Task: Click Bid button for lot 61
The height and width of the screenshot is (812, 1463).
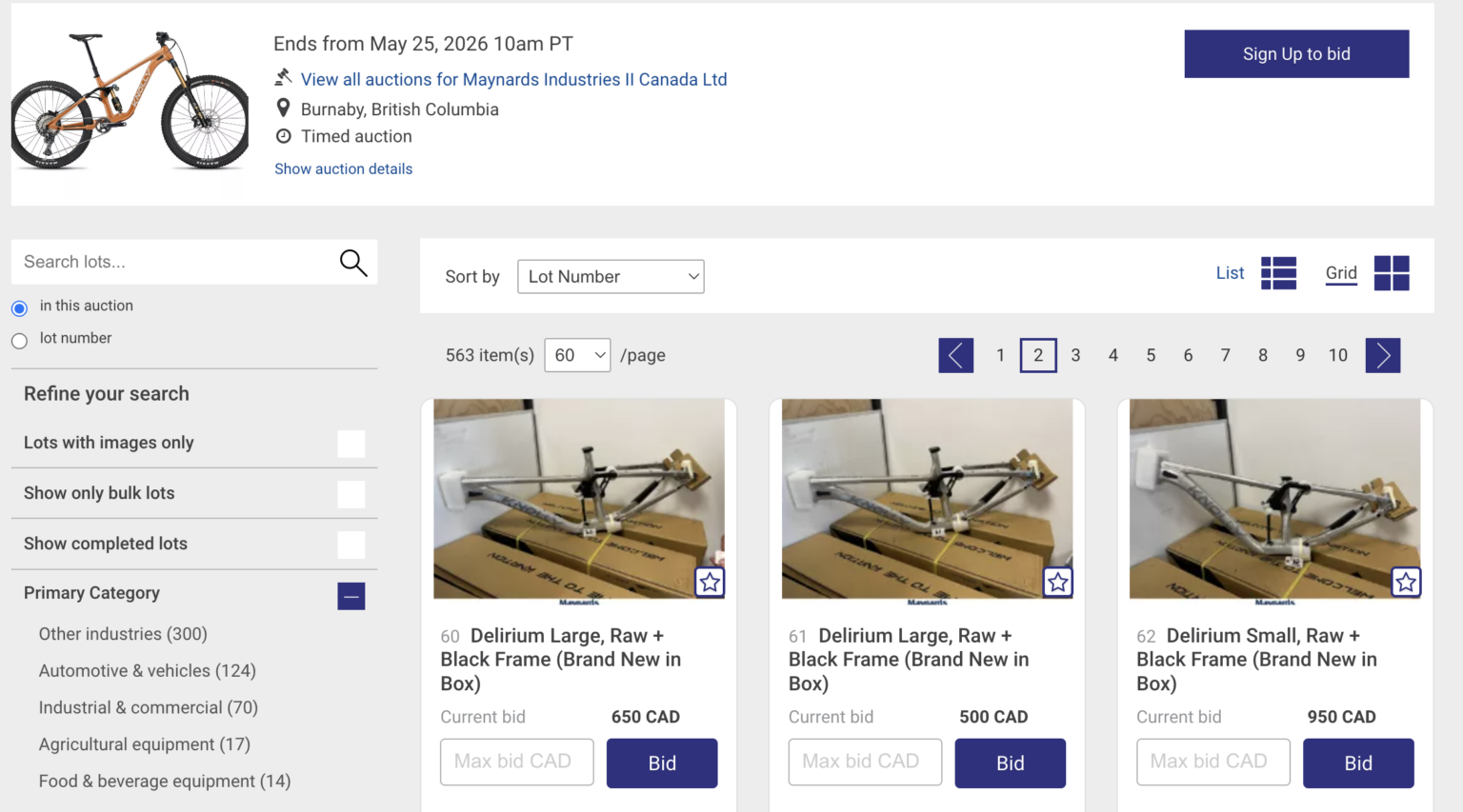Action: click(1011, 763)
